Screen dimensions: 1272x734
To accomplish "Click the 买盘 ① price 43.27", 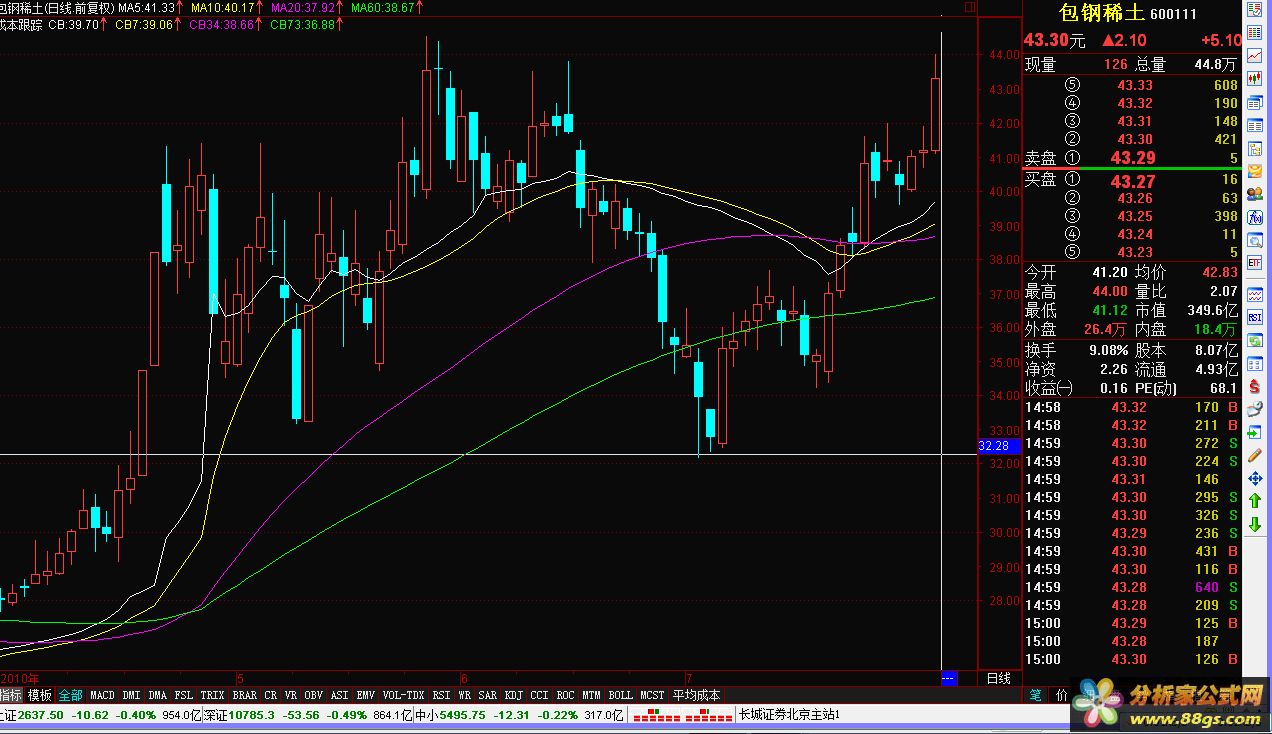I will click(x=1133, y=181).
